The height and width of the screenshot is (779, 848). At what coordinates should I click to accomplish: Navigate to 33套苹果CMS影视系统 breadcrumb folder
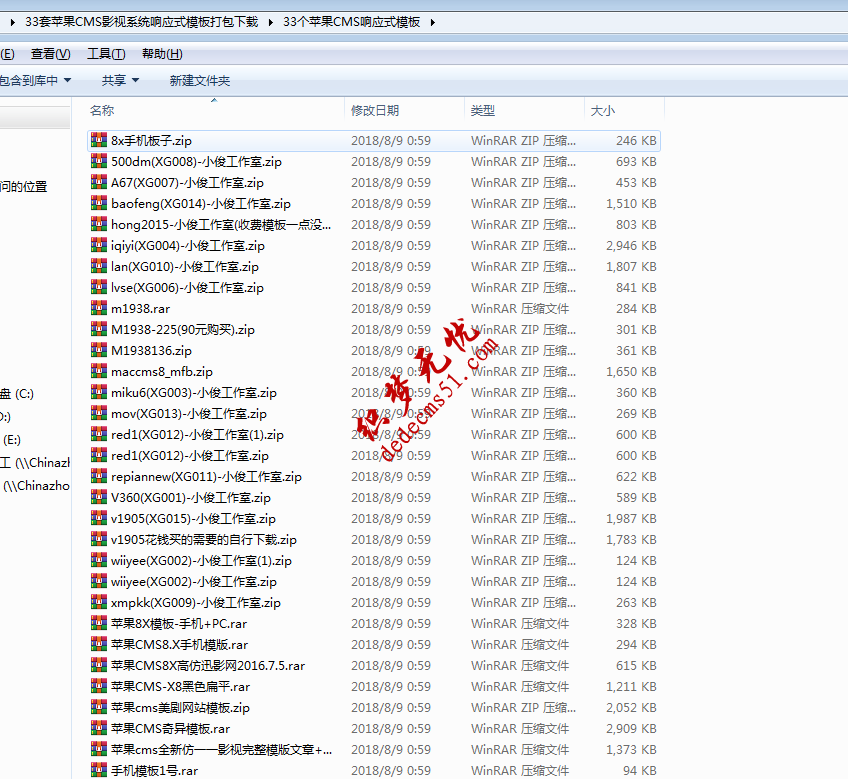141,22
